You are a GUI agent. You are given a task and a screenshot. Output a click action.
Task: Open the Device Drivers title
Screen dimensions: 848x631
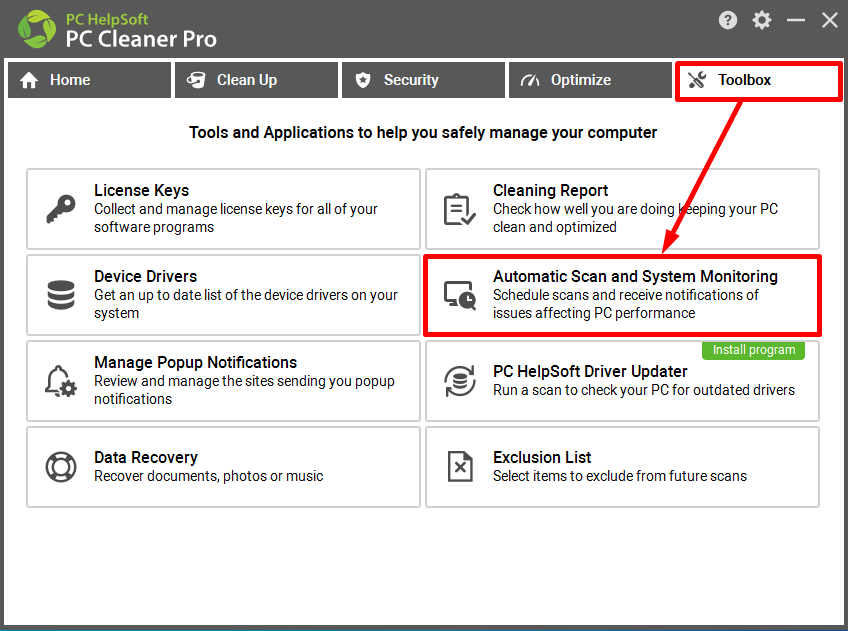[x=145, y=276]
